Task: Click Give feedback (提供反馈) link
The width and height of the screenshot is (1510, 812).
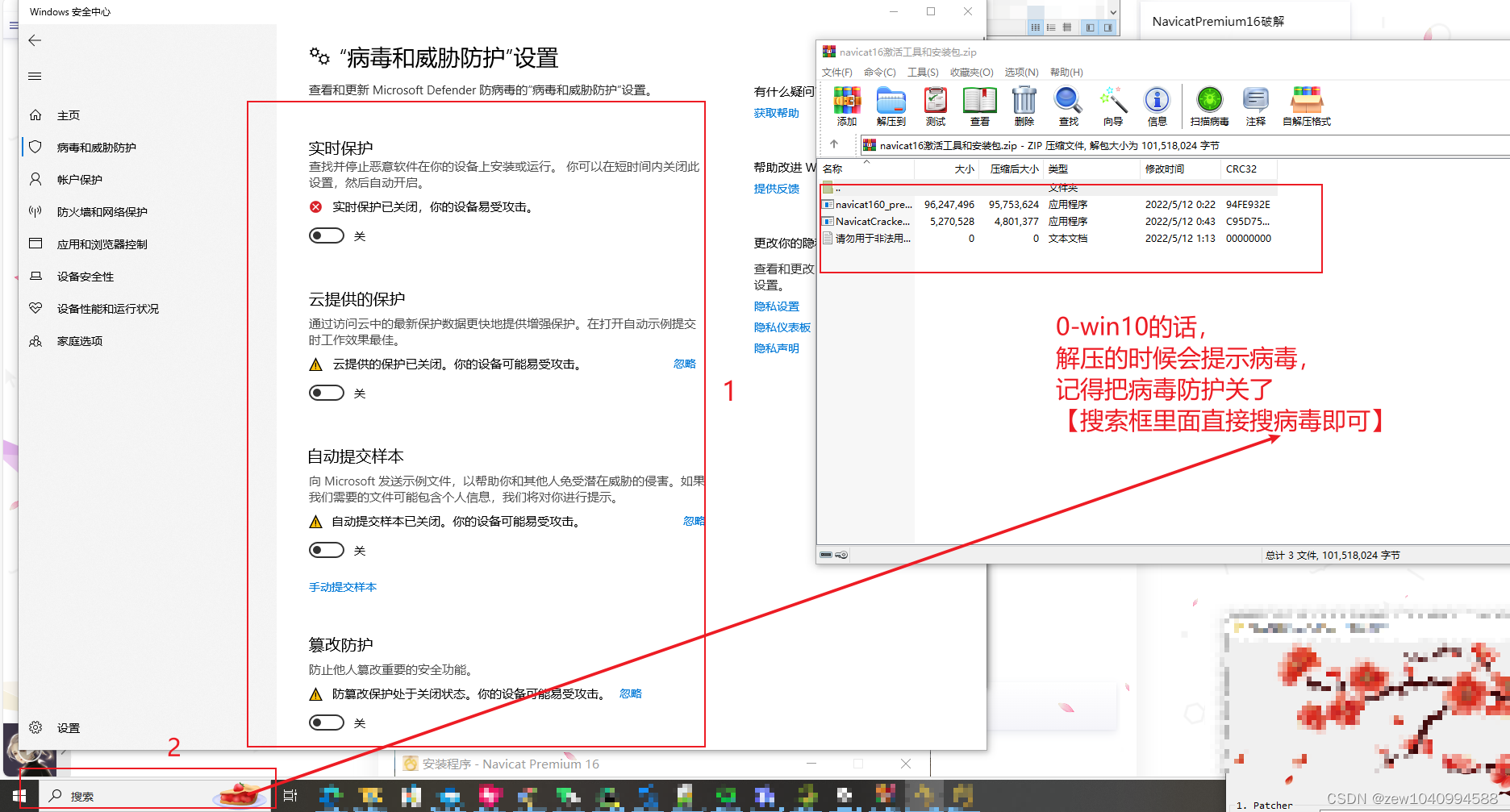Action: click(776, 189)
